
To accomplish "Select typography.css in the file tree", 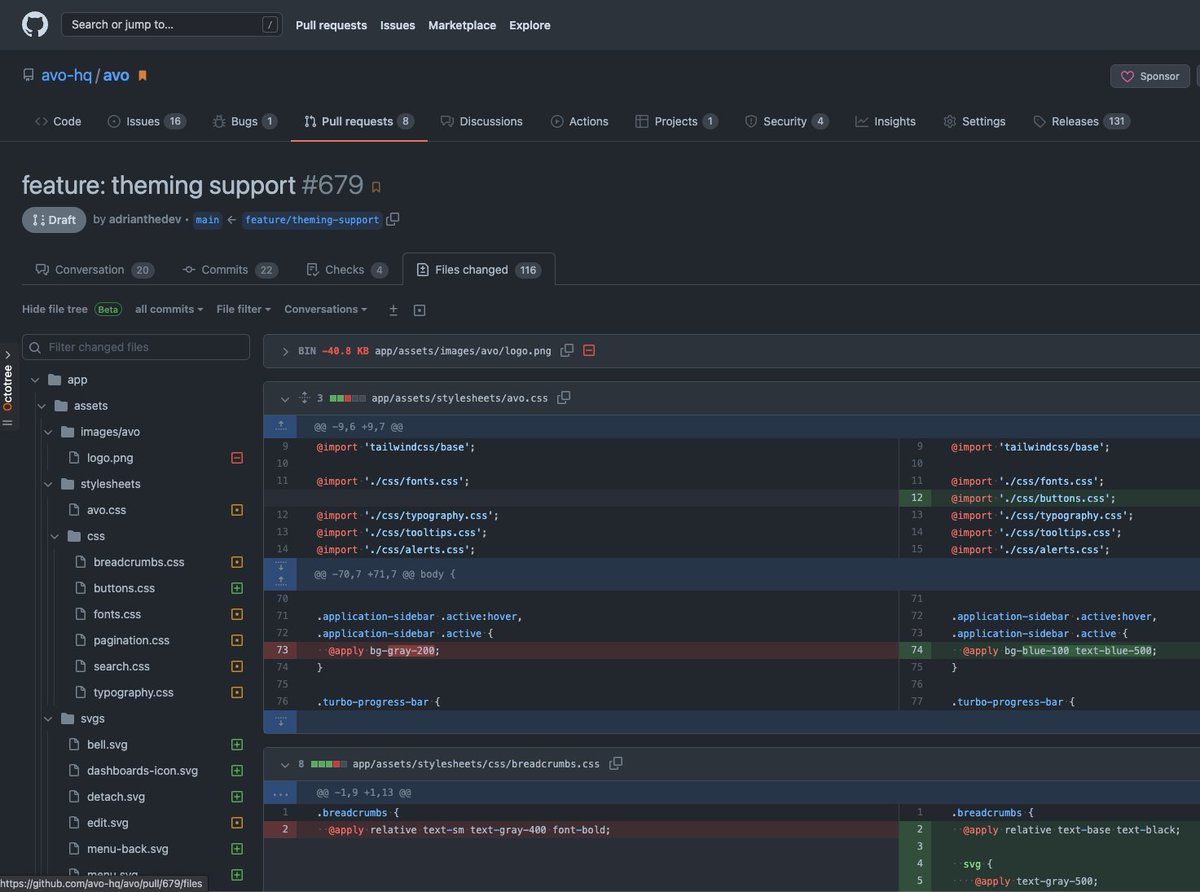I will [134, 692].
